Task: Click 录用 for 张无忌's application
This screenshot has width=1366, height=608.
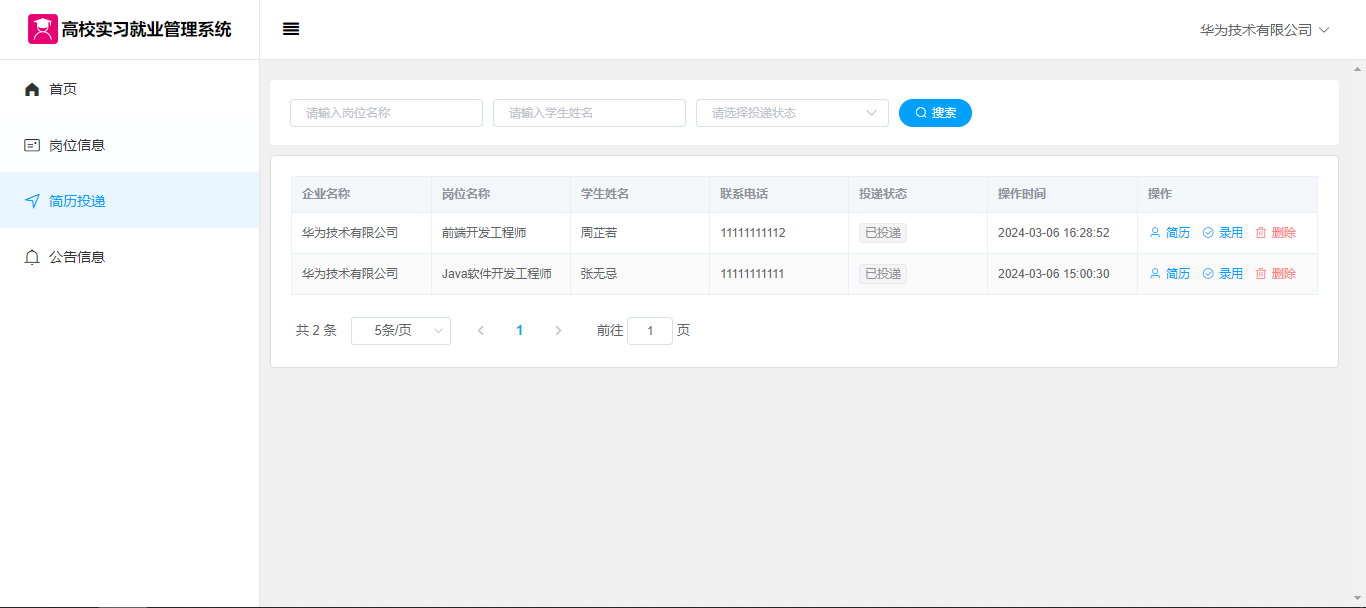Action: (1223, 274)
